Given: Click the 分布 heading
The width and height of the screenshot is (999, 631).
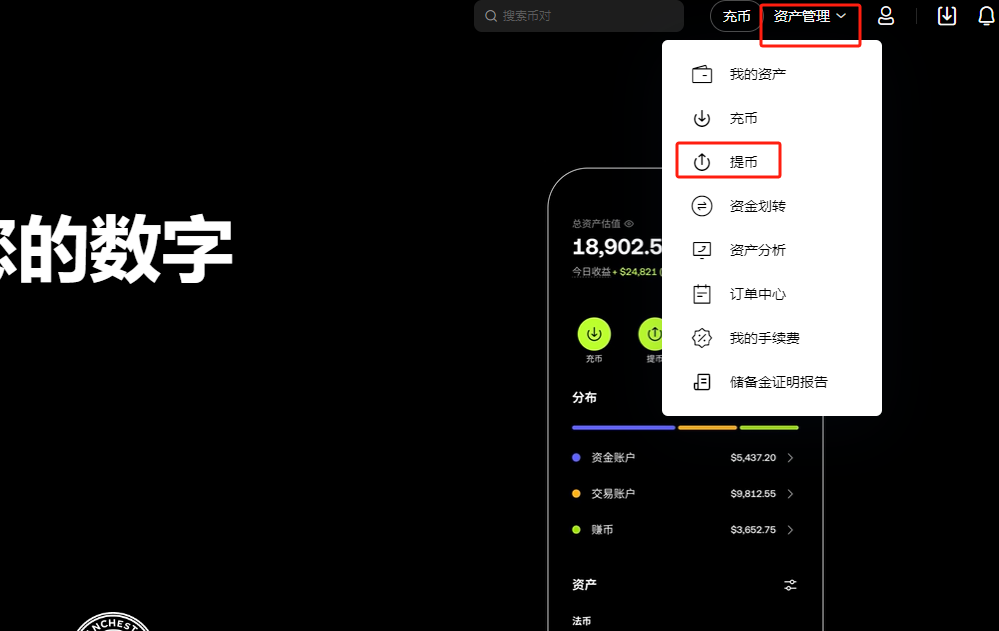Looking at the screenshot, I should point(584,398).
